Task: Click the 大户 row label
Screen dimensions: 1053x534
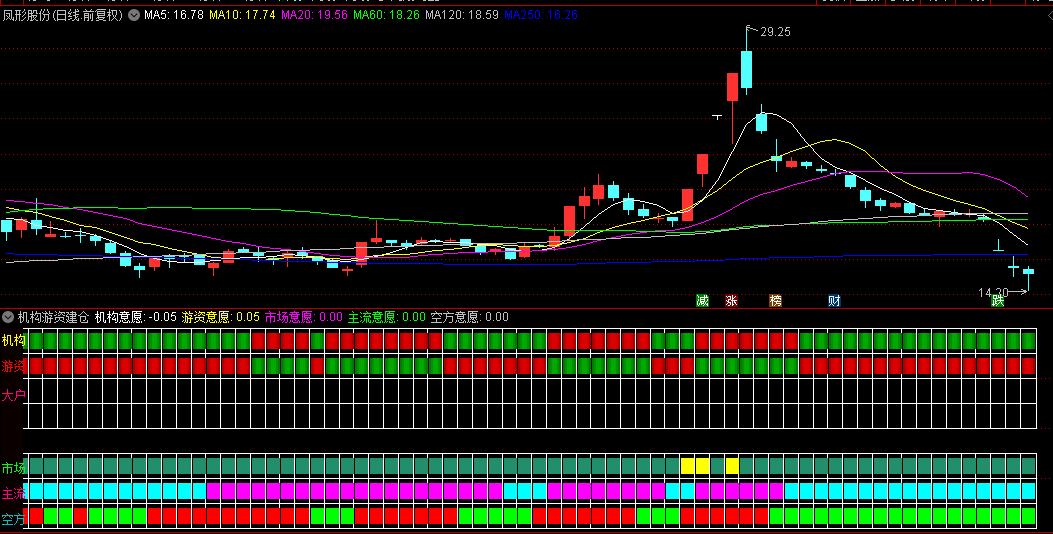Action: (x=13, y=396)
